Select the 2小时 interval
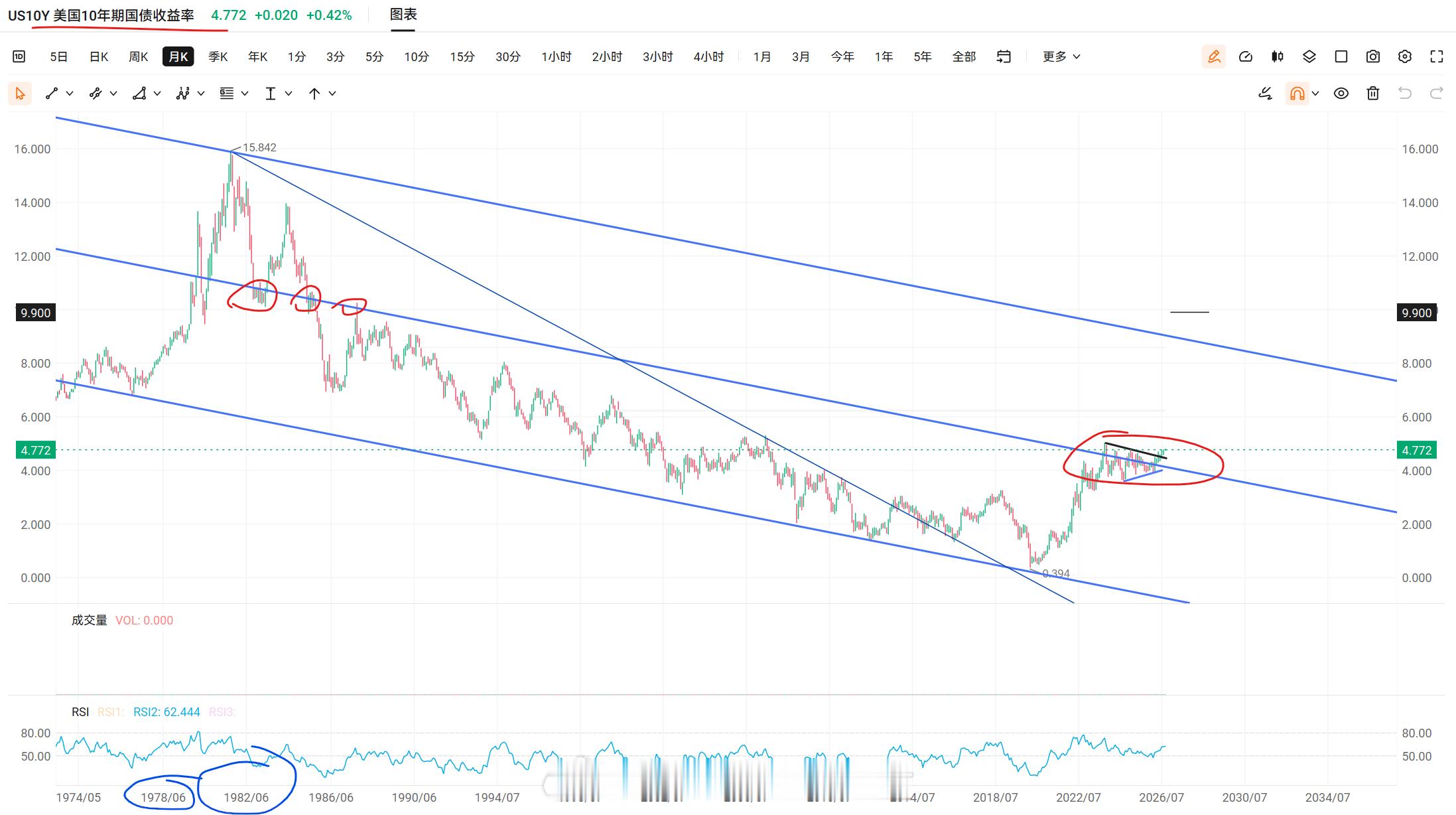 click(x=608, y=56)
